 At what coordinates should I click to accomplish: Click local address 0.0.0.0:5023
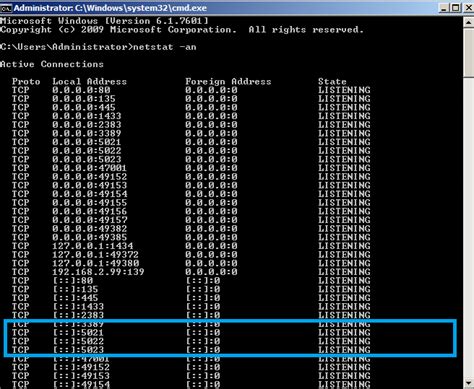coord(87,160)
